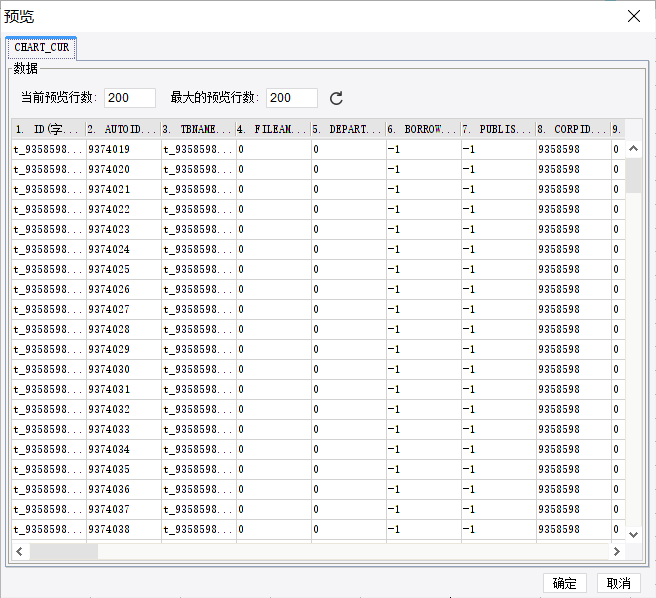Select the cell 9374022

(x=124, y=209)
